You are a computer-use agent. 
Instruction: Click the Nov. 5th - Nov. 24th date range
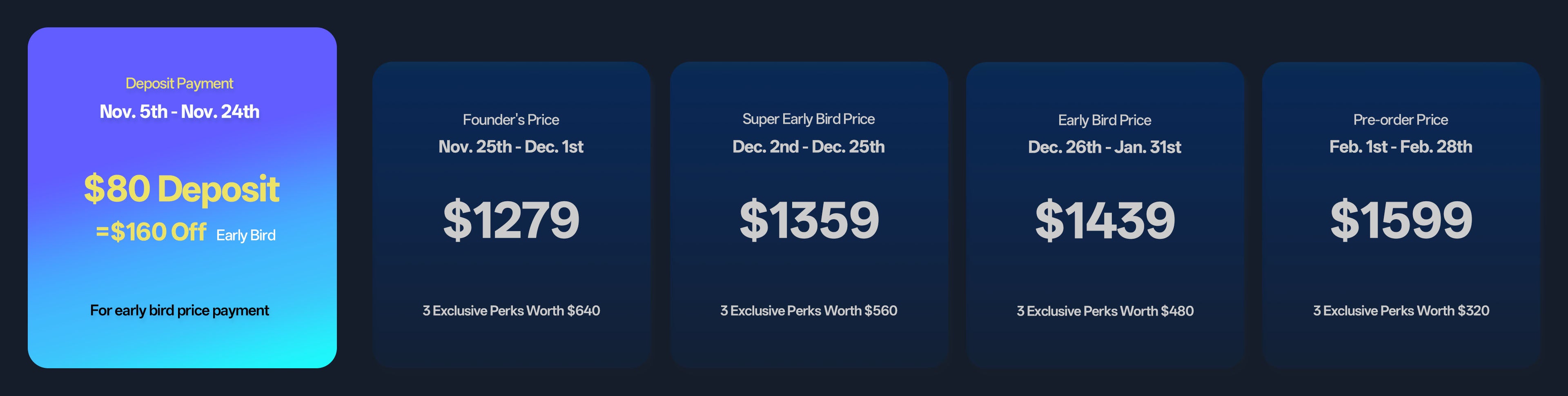tap(179, 112)
